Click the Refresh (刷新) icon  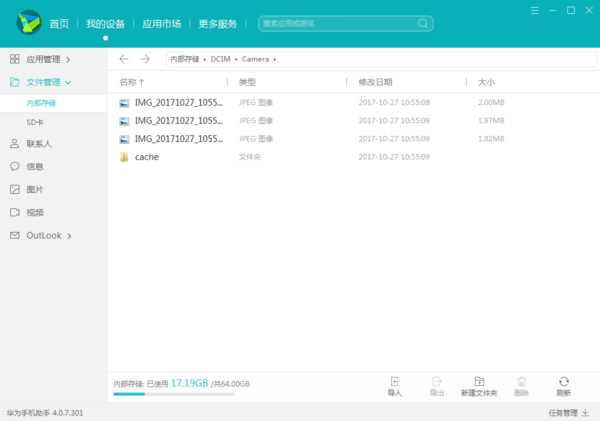(564, 382)
